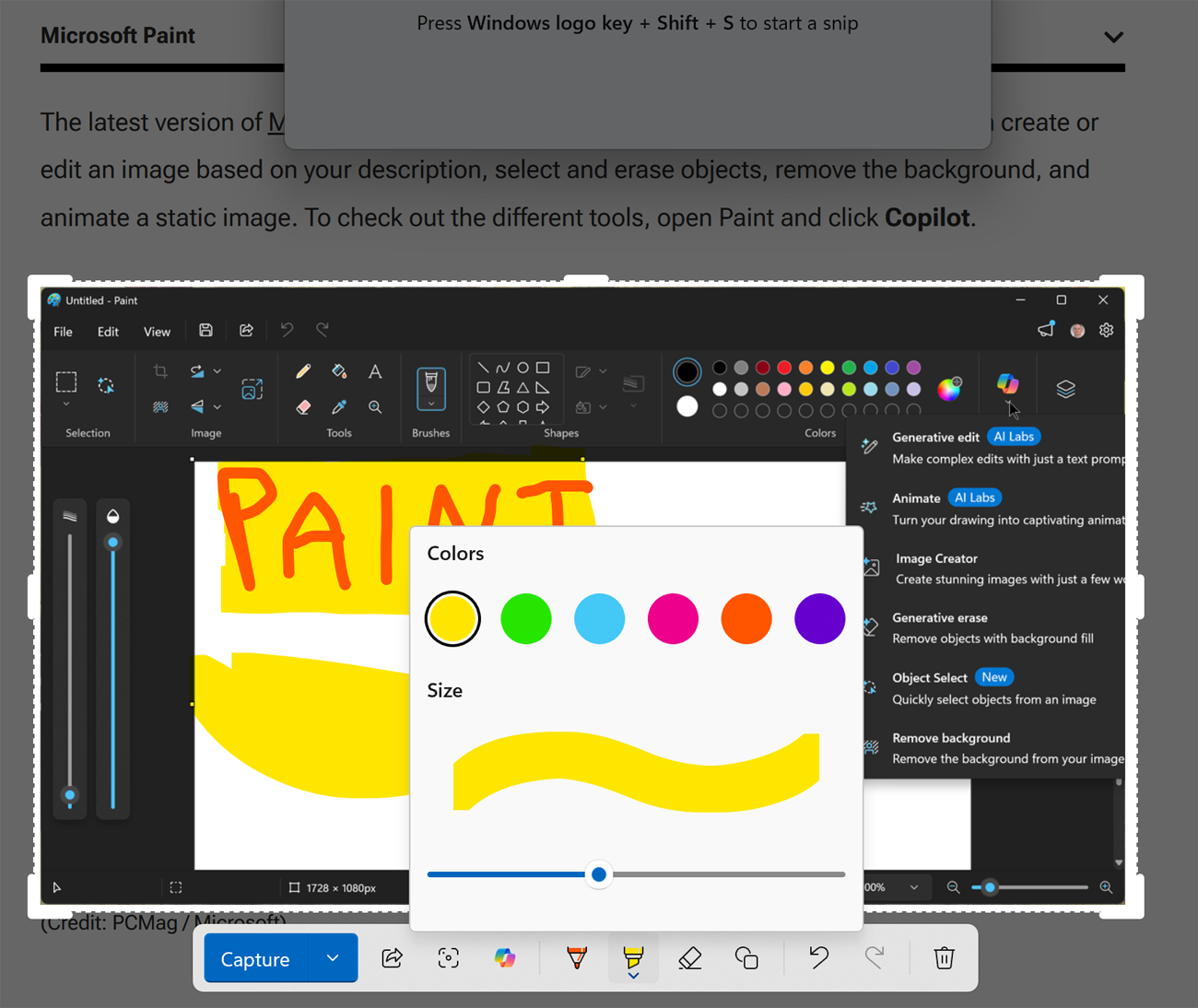Choose the pink highlighter color
Viewport: 1198px width, 1008px height.
(673, 618)
